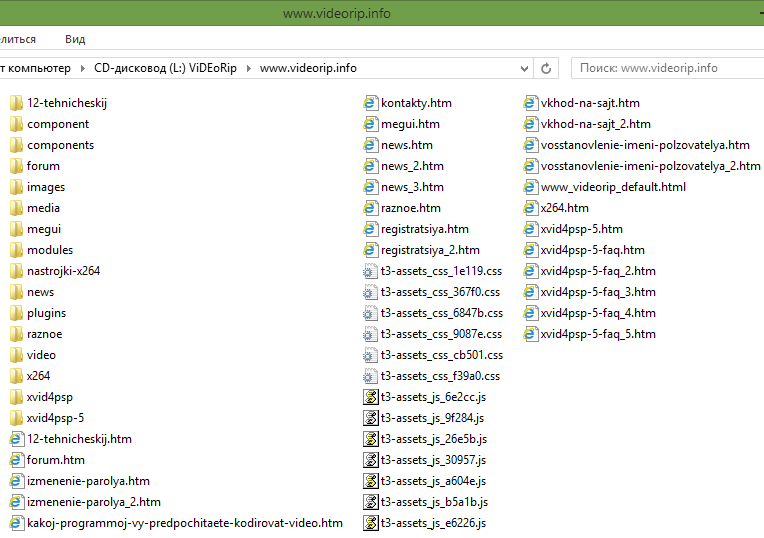Click the forum folder icon

point(16,166)
